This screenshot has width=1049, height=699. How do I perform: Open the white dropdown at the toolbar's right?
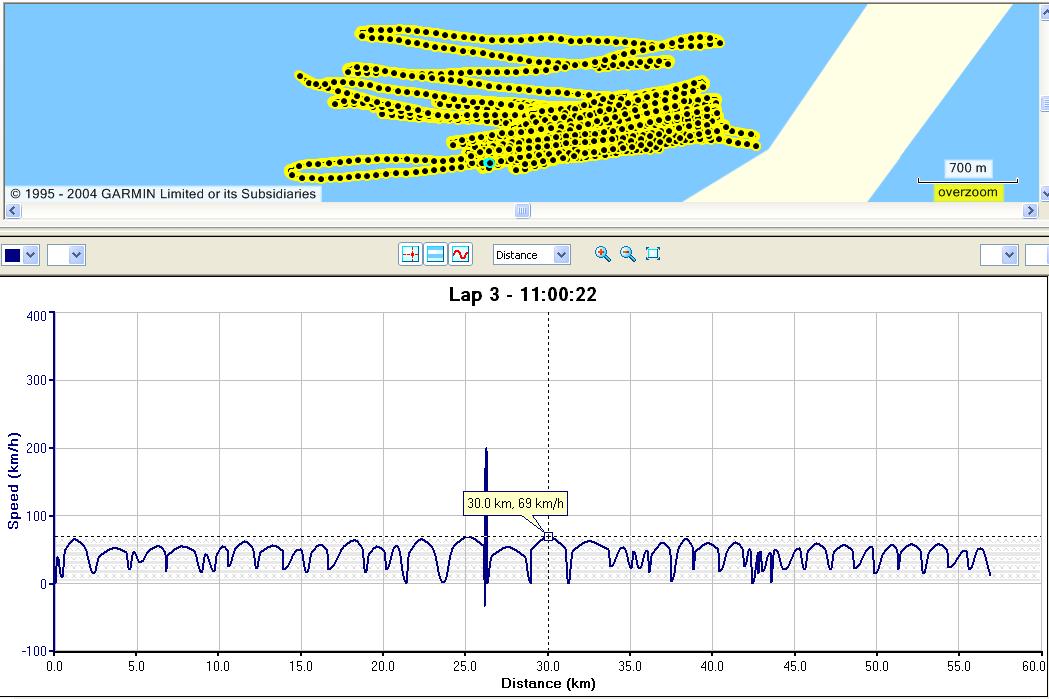(x=1007, y=255)
